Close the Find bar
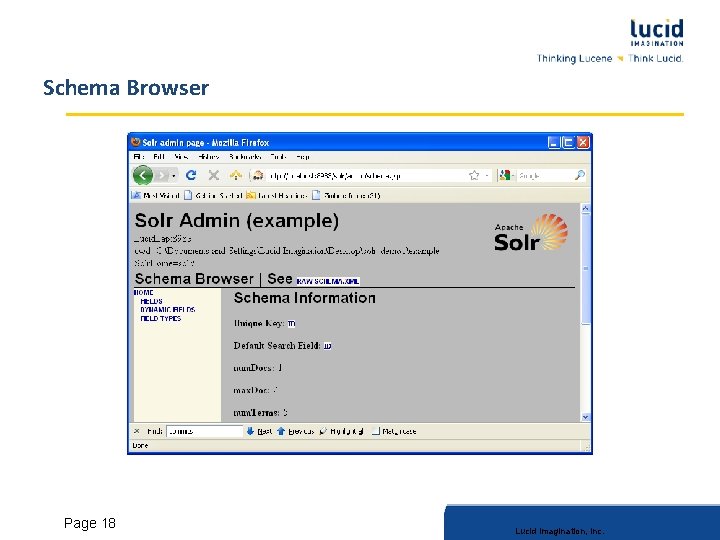720x540 pixels. [136, 431]
